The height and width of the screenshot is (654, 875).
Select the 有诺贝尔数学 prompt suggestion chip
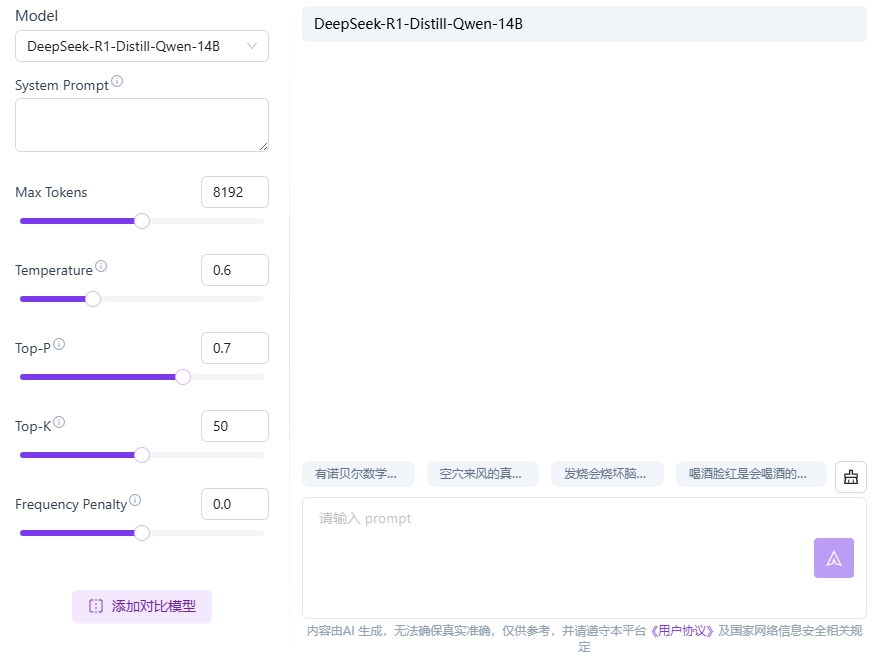(x=362, y=473)
